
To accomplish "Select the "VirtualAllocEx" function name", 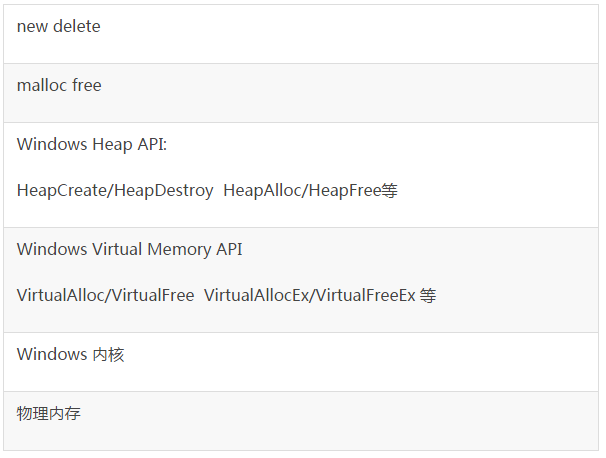I will click(x=257, y=296).
